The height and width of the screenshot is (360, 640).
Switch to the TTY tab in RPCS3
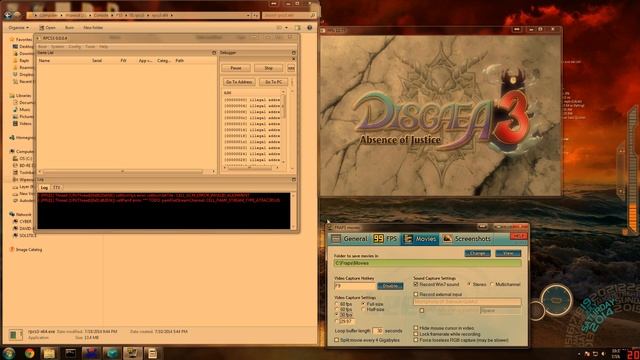click(x=57, y=188)
